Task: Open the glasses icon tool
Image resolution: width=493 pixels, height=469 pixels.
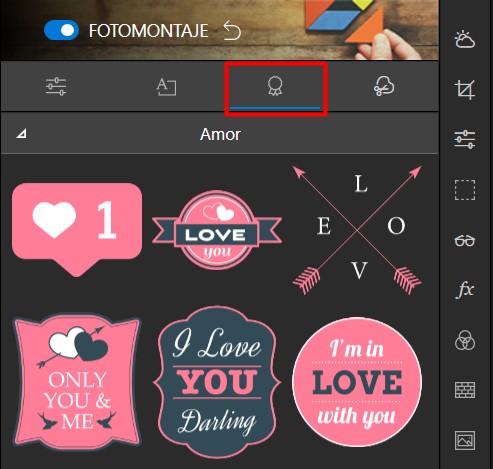Action: (x=465, y=240)
